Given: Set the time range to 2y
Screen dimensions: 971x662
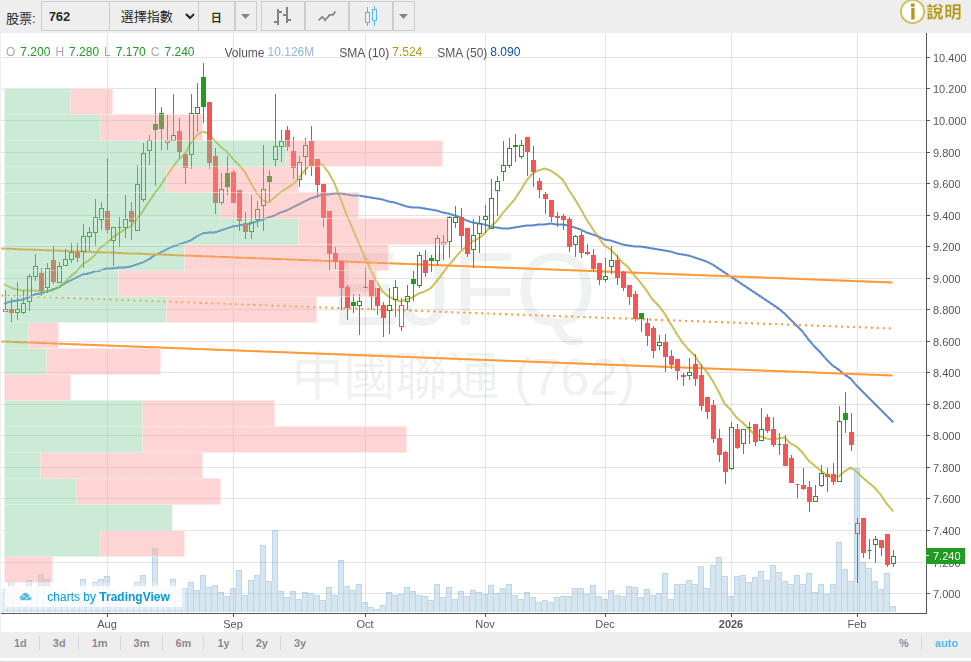Looking at the screenshot, I should coord(261,643).
